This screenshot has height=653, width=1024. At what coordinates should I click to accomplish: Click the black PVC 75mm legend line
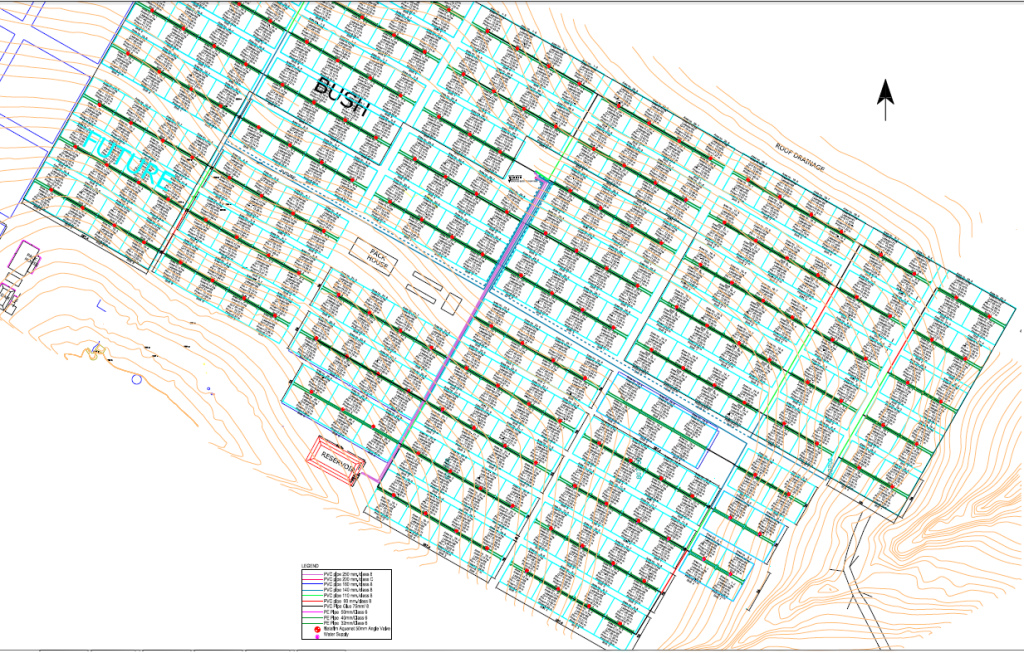pos(312,607)
